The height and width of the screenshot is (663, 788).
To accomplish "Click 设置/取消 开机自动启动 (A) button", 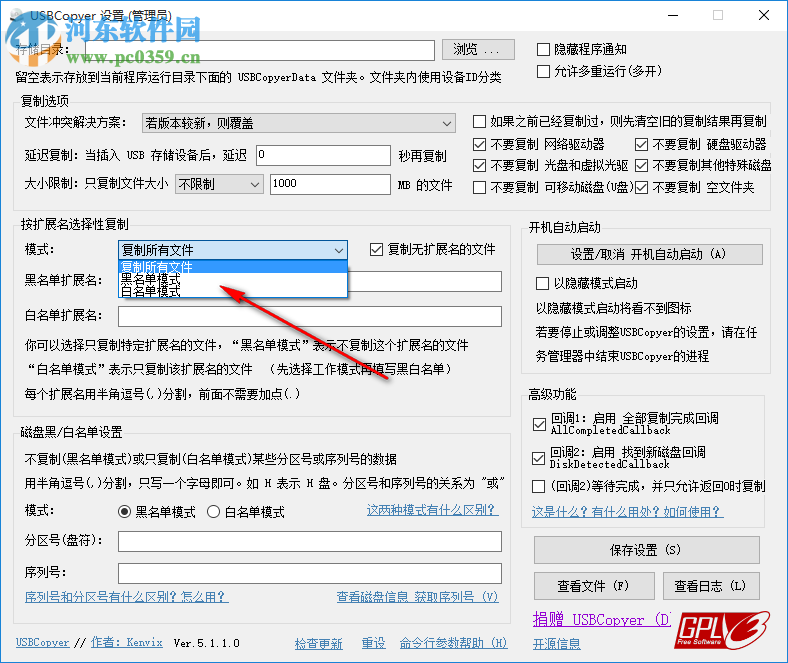I will pos(649,254).
